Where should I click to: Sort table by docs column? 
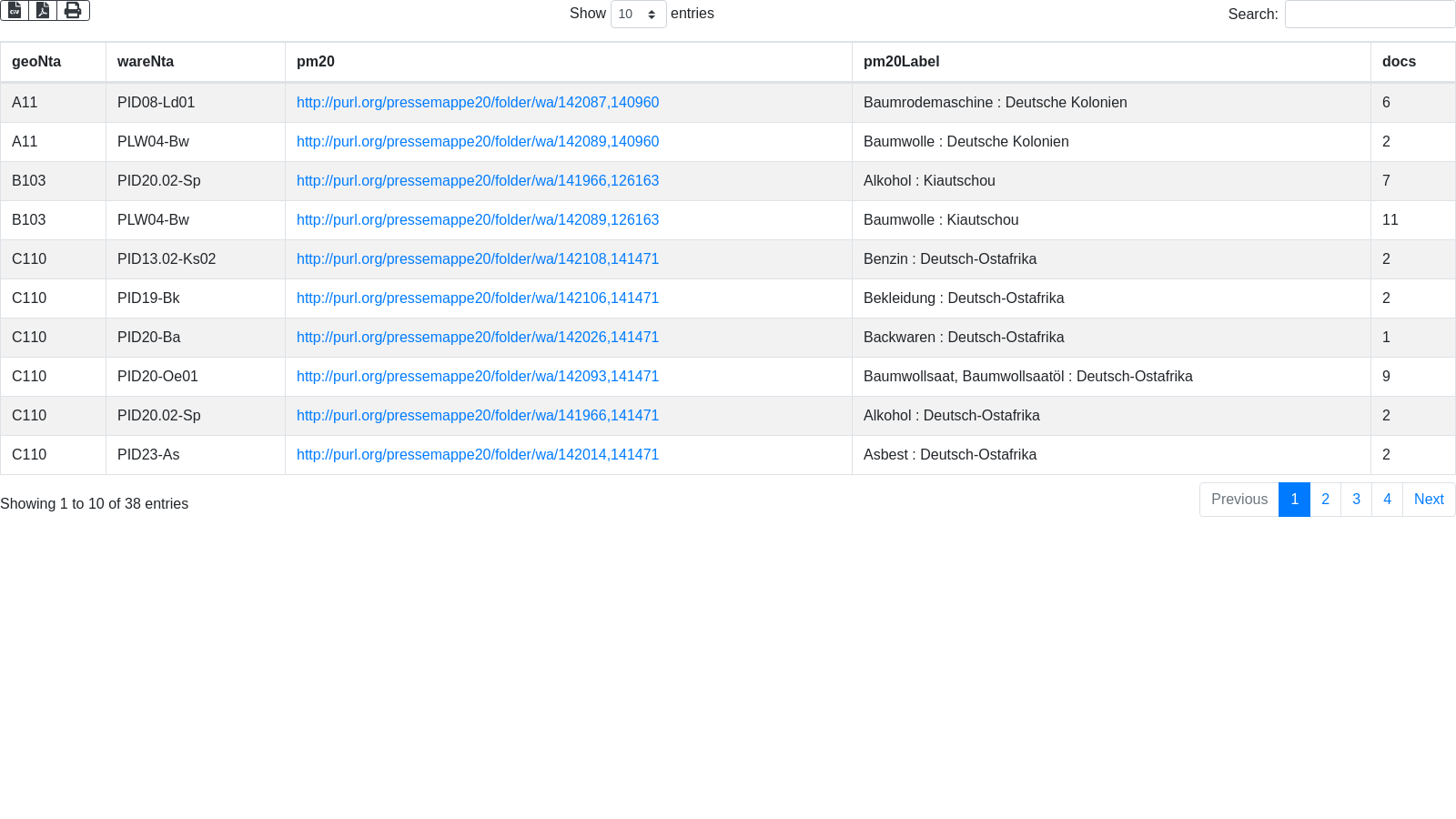1399,62
